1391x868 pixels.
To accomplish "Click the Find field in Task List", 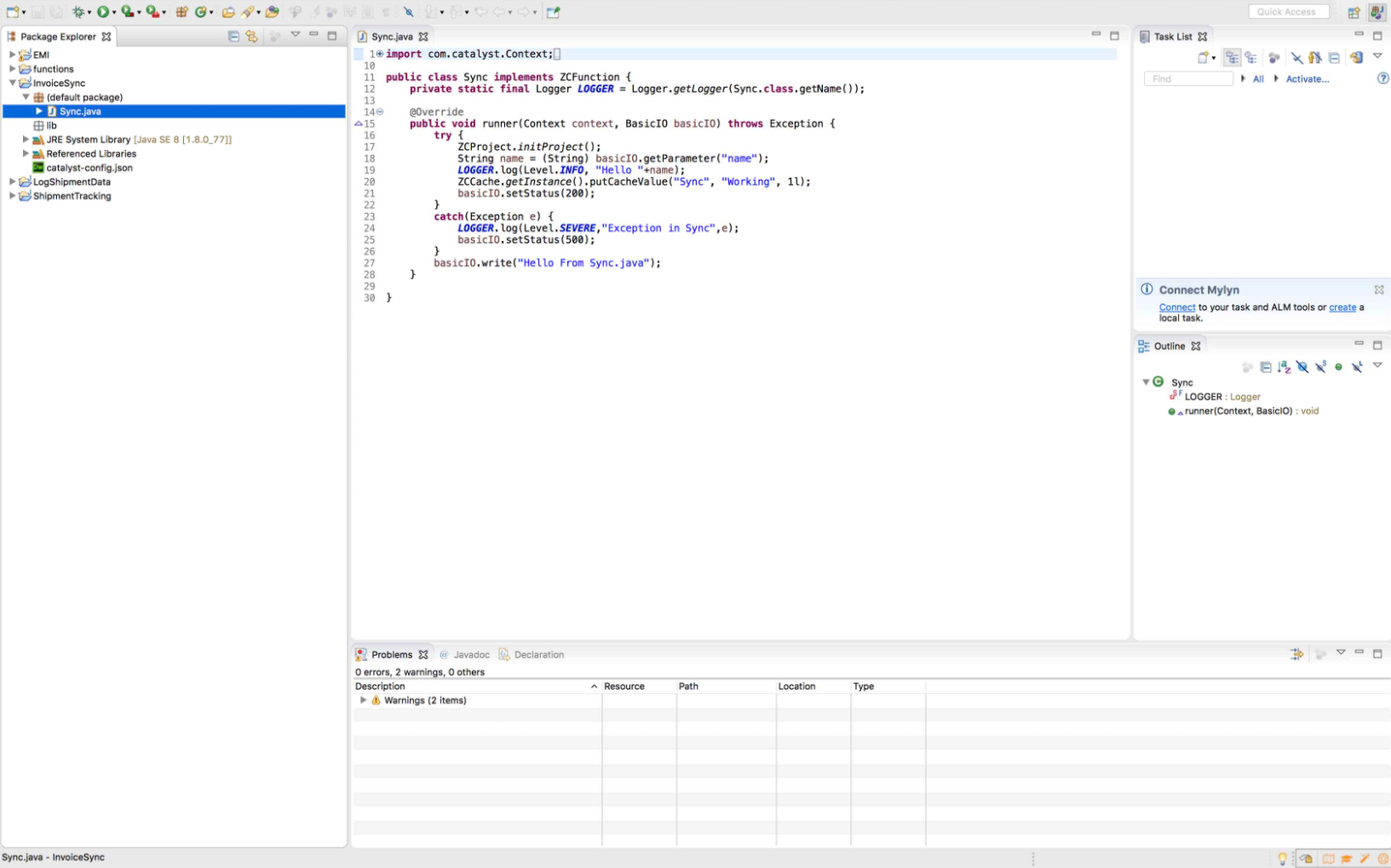I will point(1188,78).
